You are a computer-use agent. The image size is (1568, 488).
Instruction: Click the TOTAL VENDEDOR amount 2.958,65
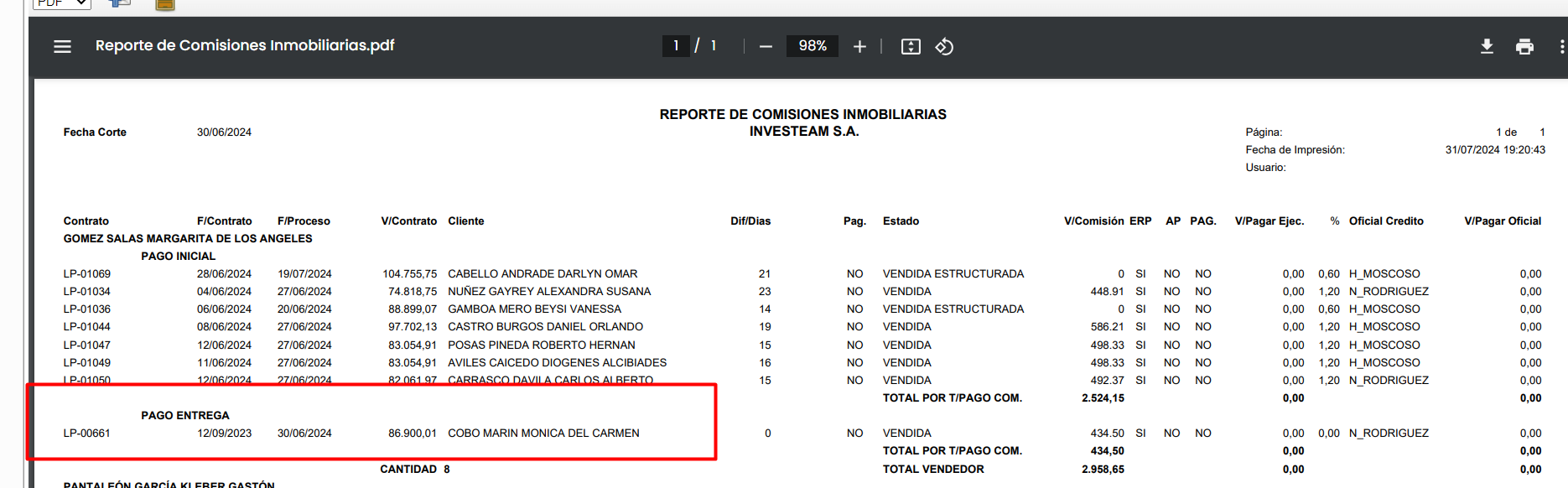[x=1103, y=470]
